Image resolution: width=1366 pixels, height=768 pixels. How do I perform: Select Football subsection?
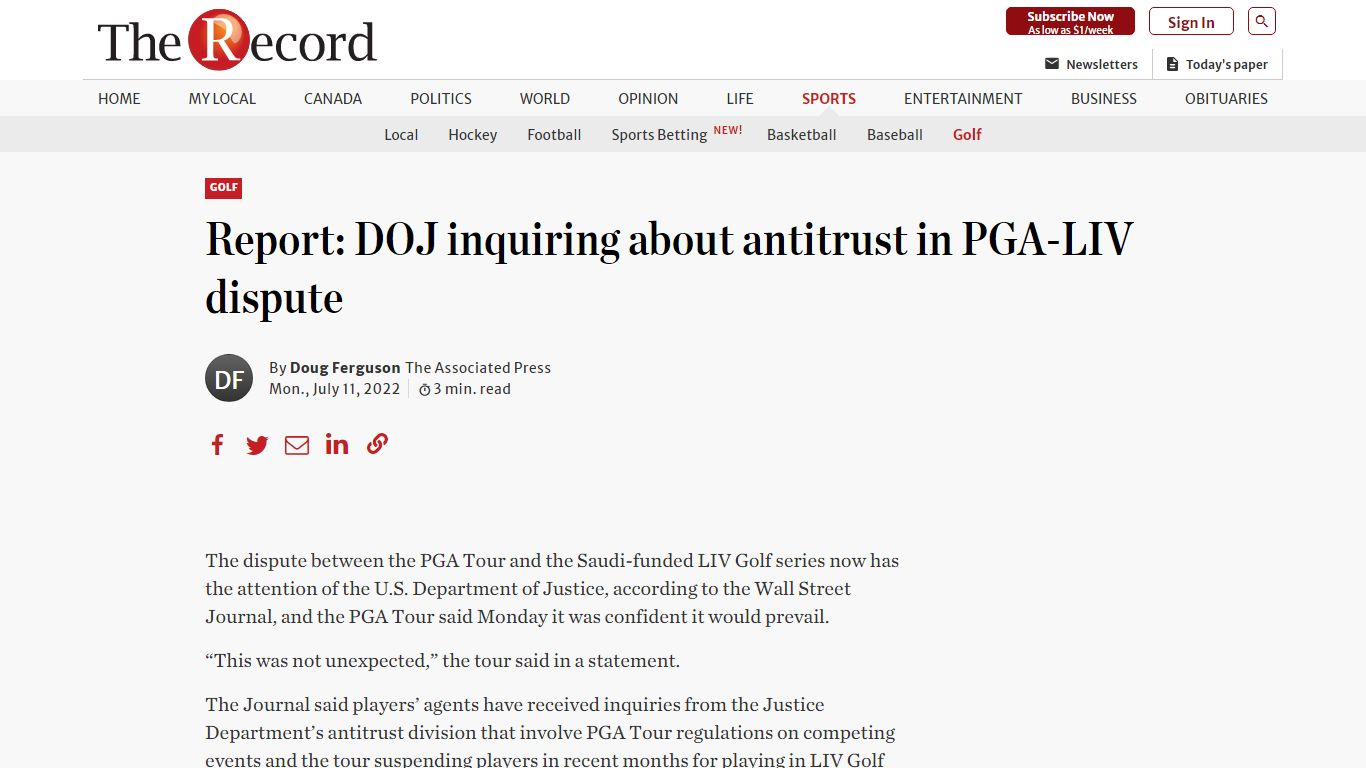(x=554, y=134)
